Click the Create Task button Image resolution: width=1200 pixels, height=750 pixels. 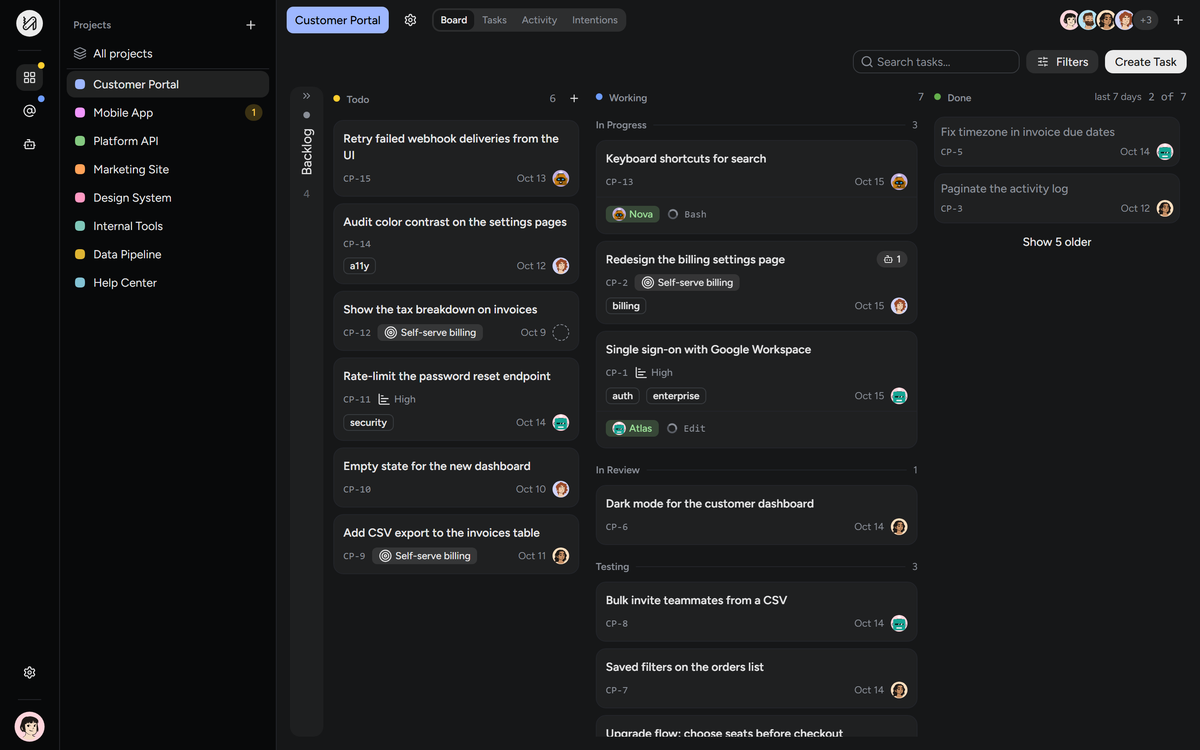[1145, 62]
